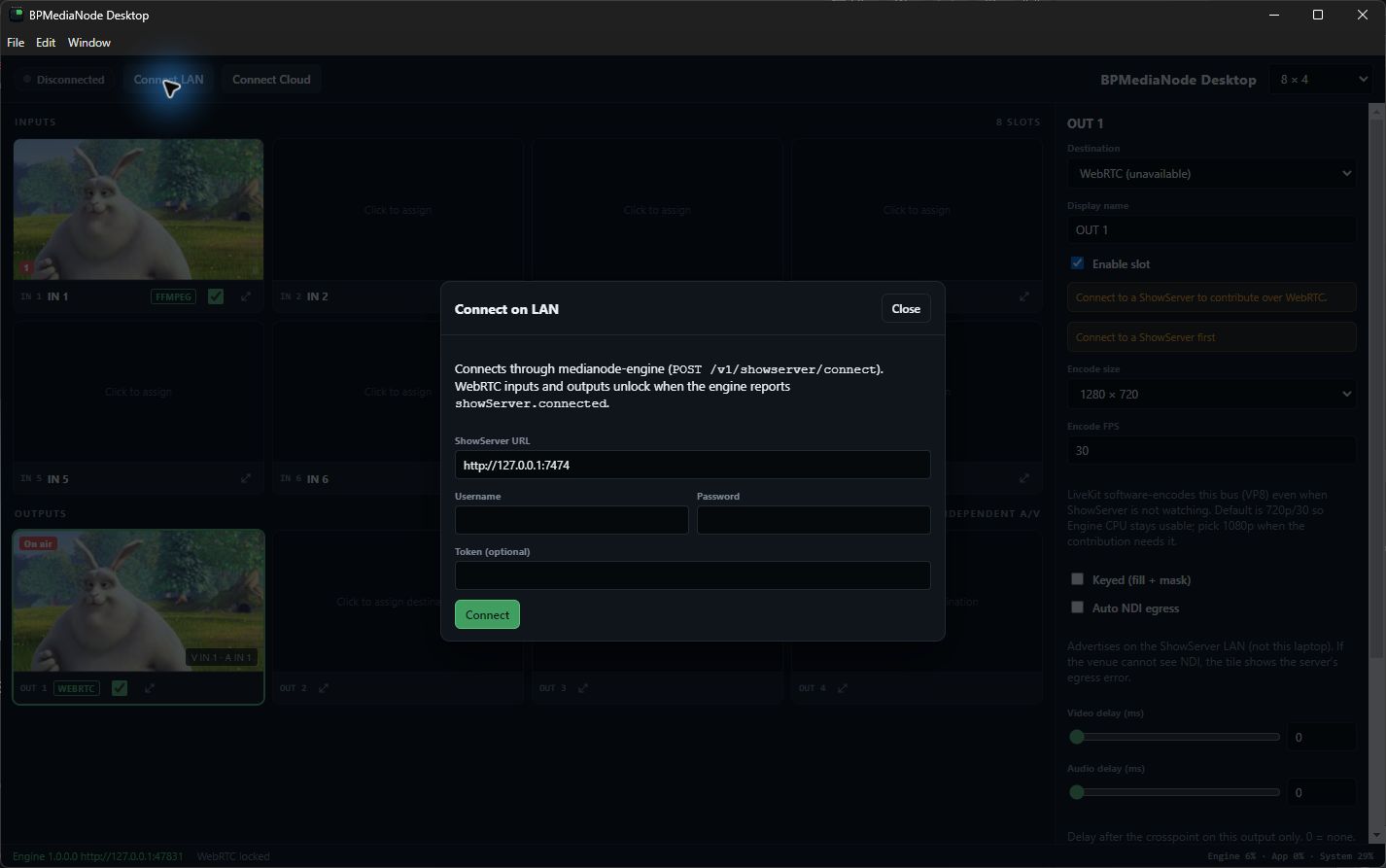Focus the Password field
Viewport: 1386px width, 868px height.
(814, 520)
